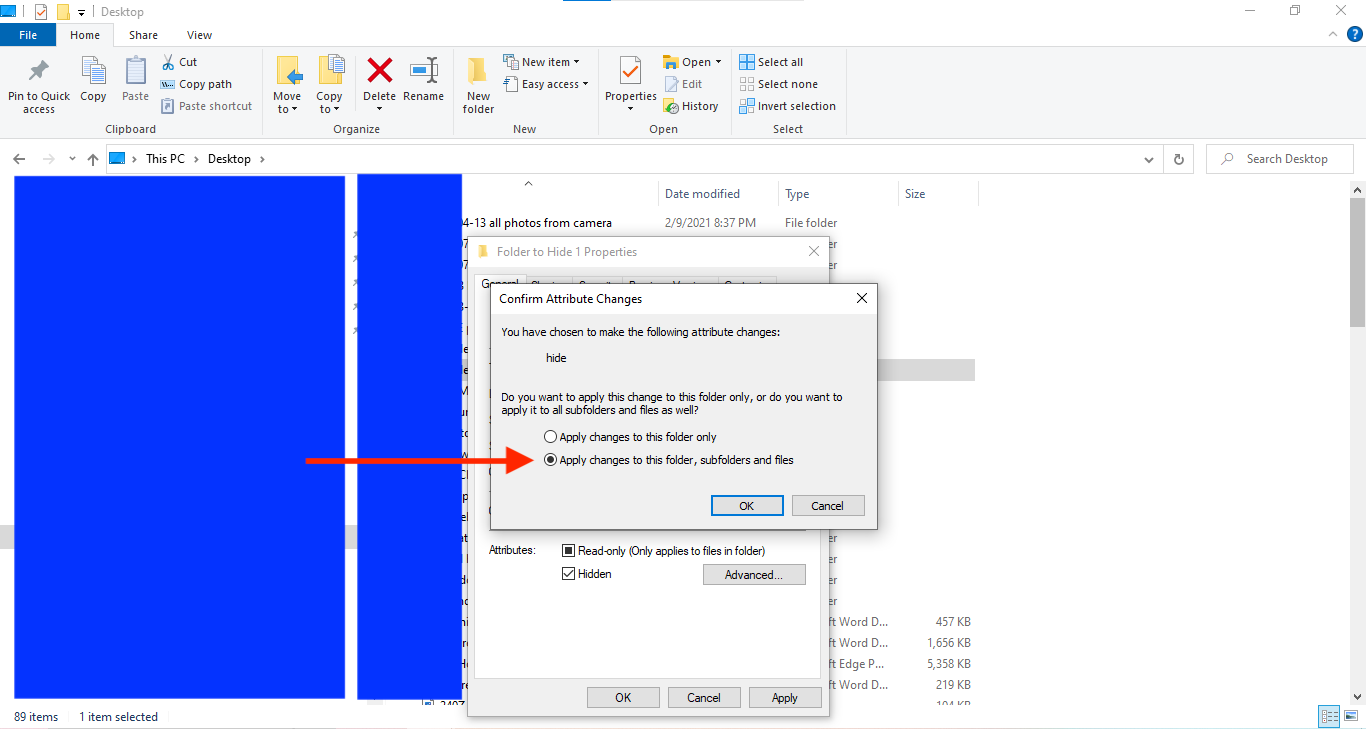
Task: Toggle the Hidden attribute checkbox
Action: click(569, 574)
